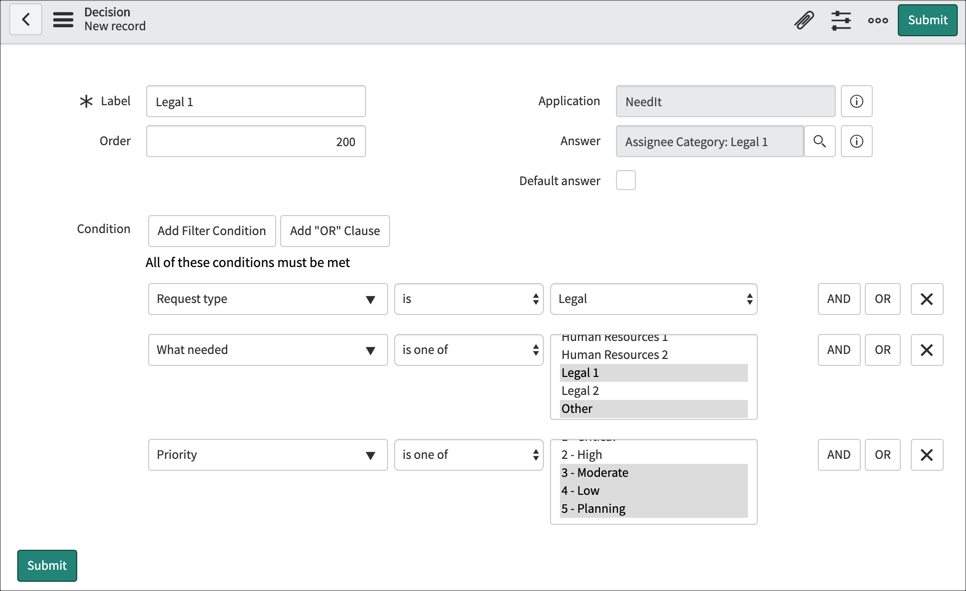Enable the Default answer checkbox
Viewport: 966px width, 591px height.
[625, 180]
